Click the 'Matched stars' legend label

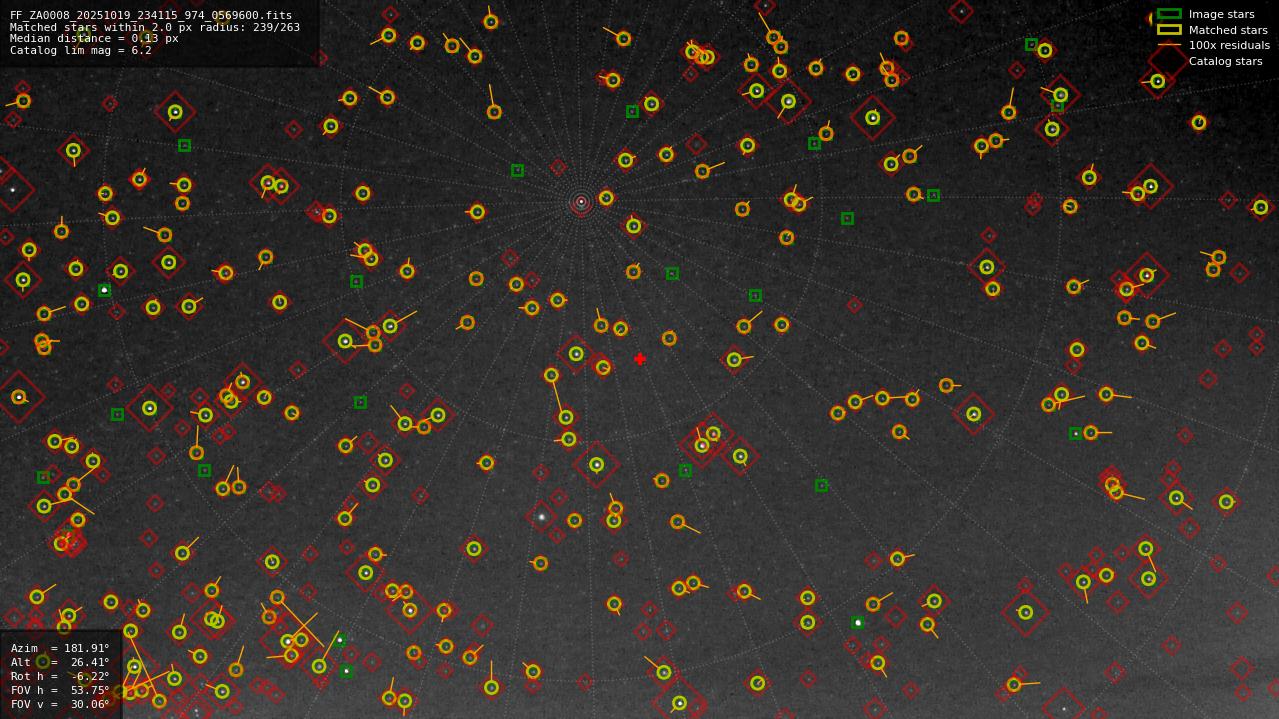click(x=1228, y=30)
